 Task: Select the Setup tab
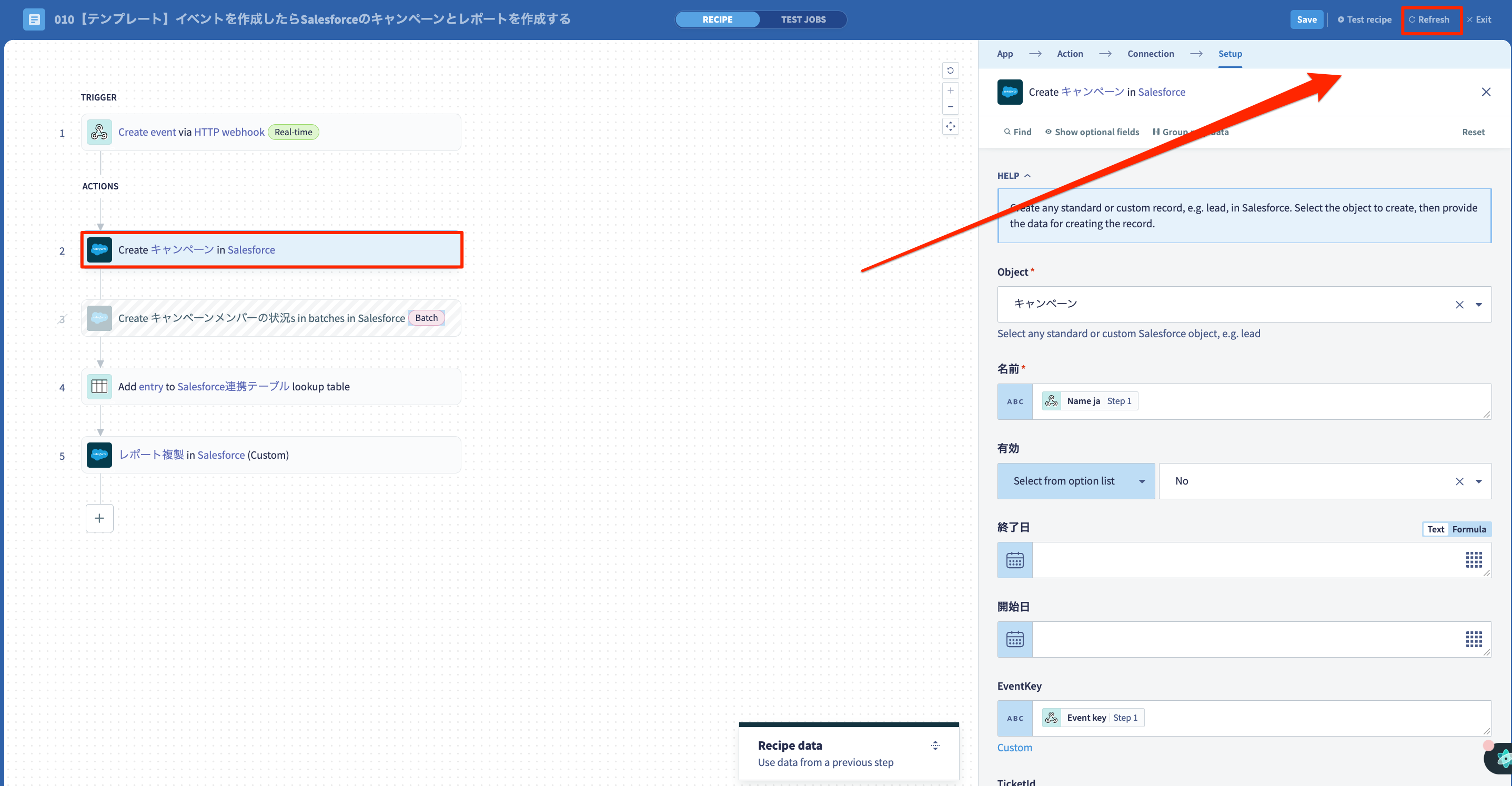[x=1229, y=54]
